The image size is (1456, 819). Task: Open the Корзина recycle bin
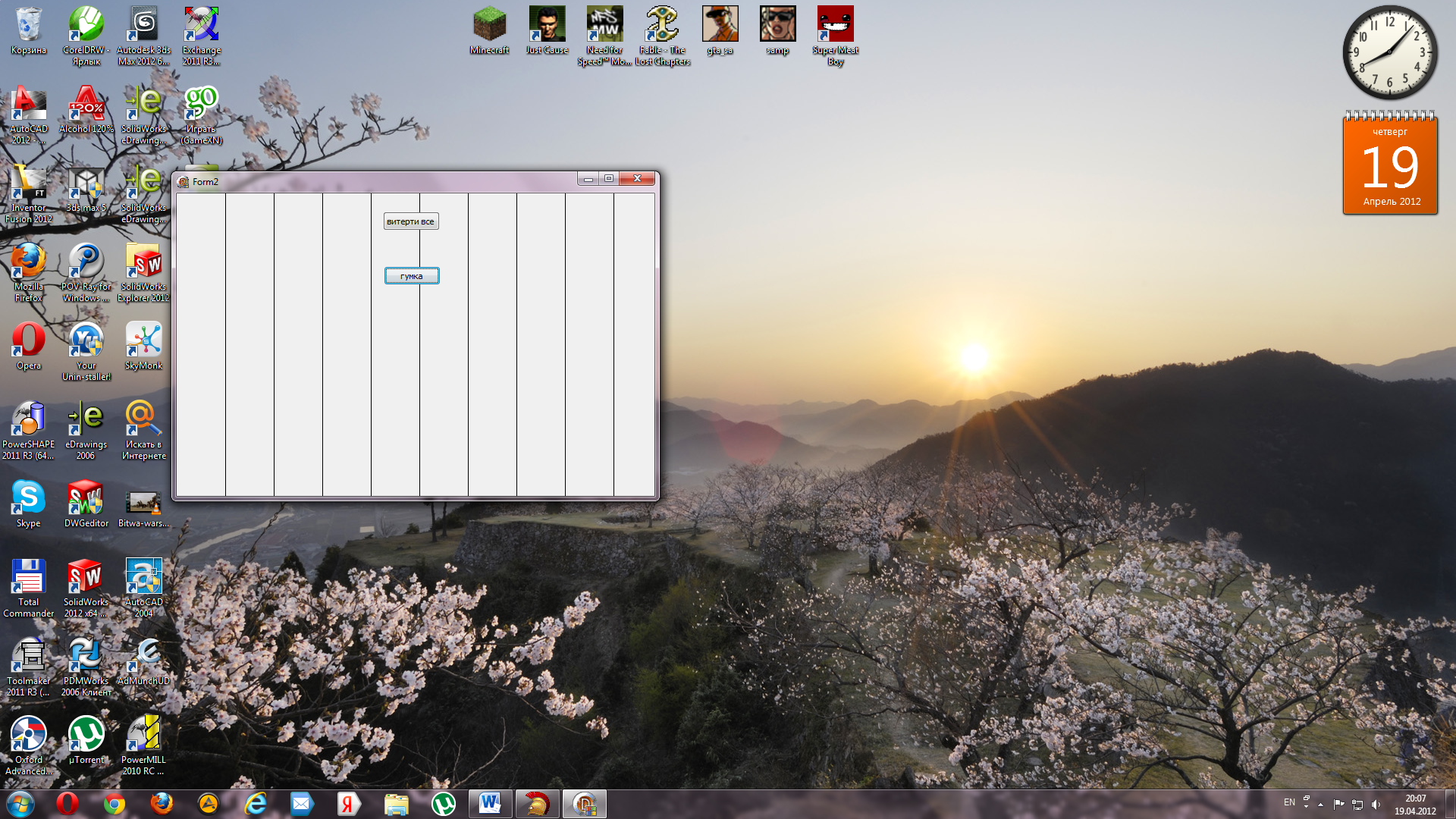tap(28, 29)
